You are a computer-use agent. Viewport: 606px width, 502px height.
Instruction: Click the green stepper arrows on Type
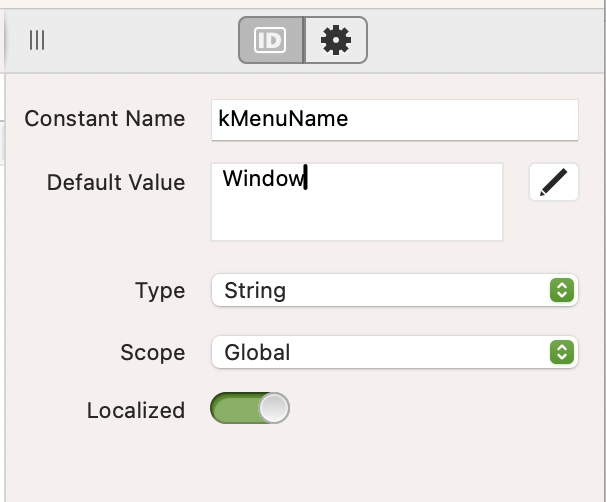[562, 290]
